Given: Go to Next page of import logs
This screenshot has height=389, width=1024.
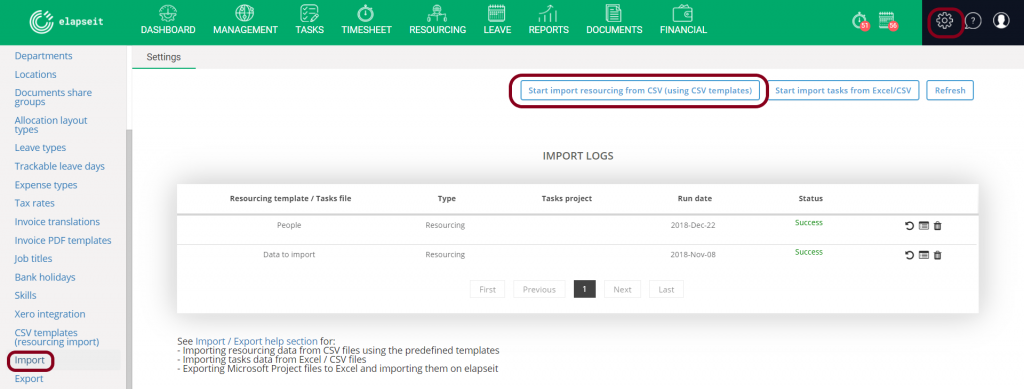Looking at the screenshot, I should [622, 289].
